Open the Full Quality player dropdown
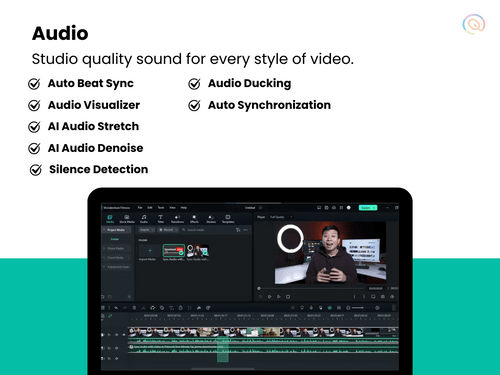This screenshot has width=500, height=375. pos(281,217)
